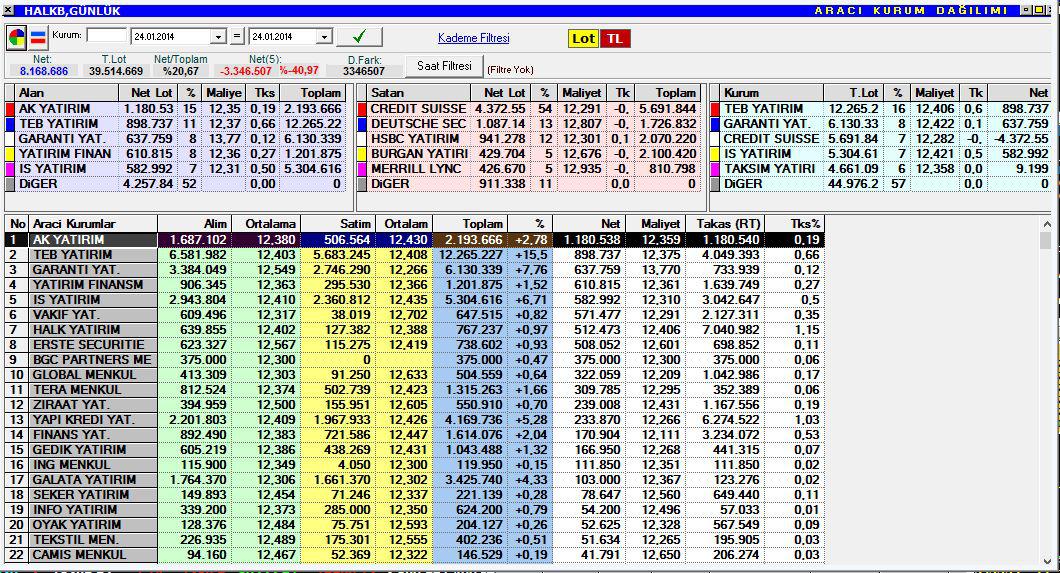Toggle Lot display mode
1060x573 pixels.
coord(583,39)
